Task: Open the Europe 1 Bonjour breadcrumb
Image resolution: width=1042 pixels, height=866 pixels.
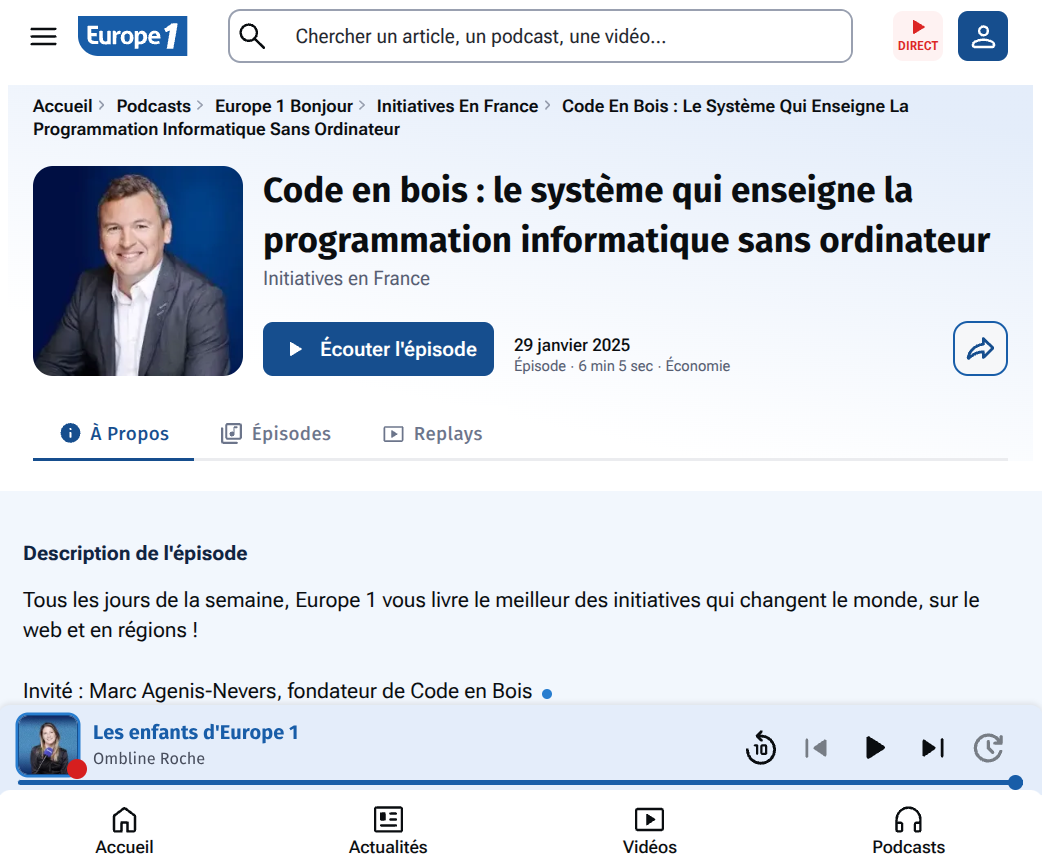Action: (x=284, y=106)
